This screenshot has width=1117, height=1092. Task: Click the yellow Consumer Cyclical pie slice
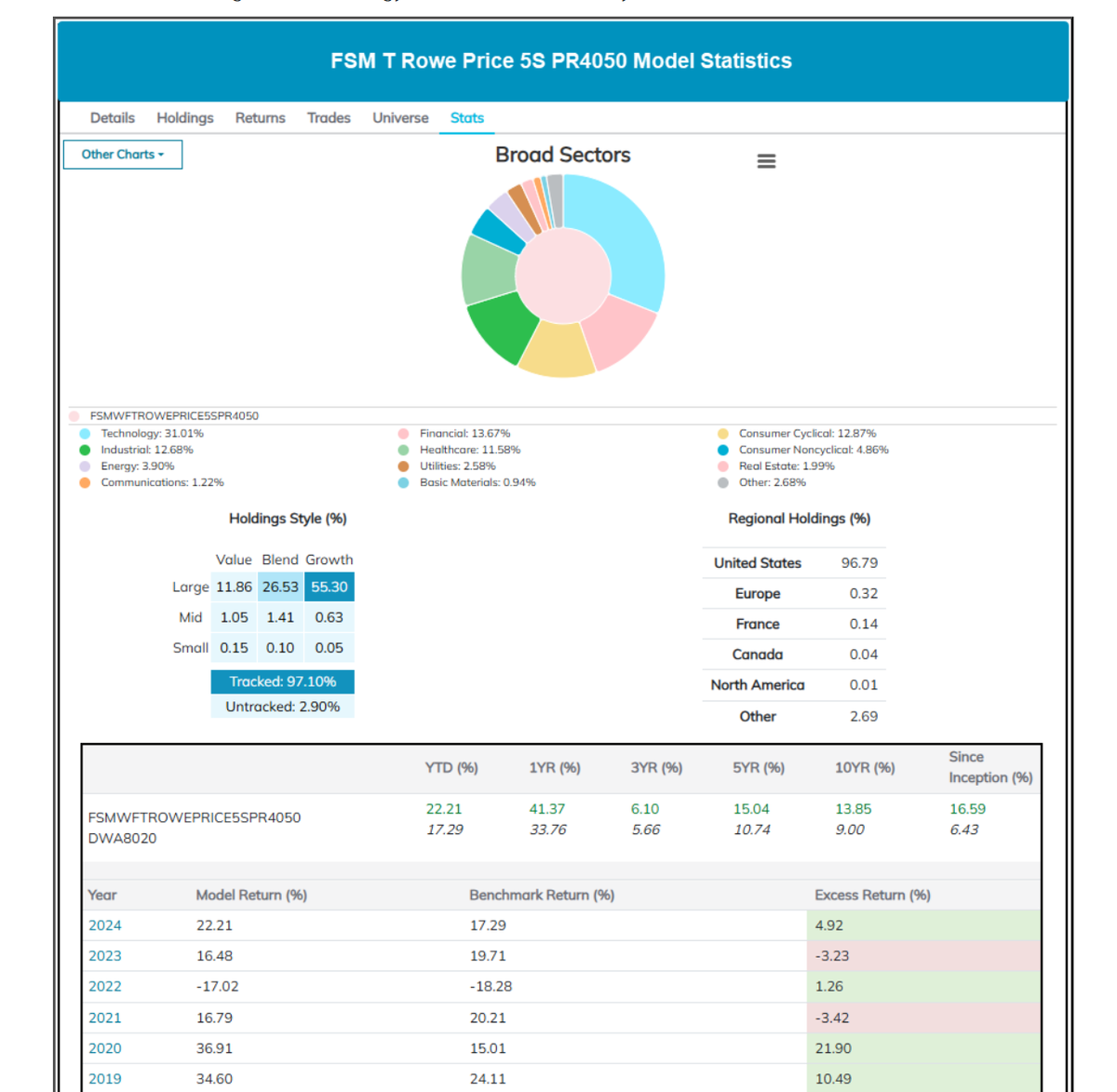(557, 351)
